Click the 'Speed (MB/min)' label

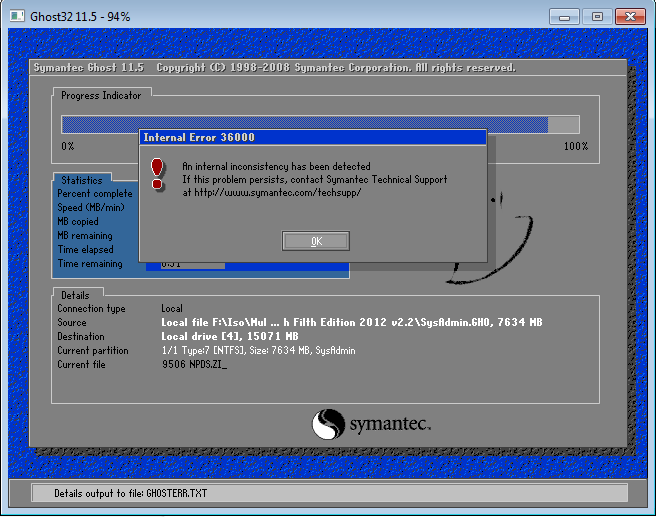[91, 207]
